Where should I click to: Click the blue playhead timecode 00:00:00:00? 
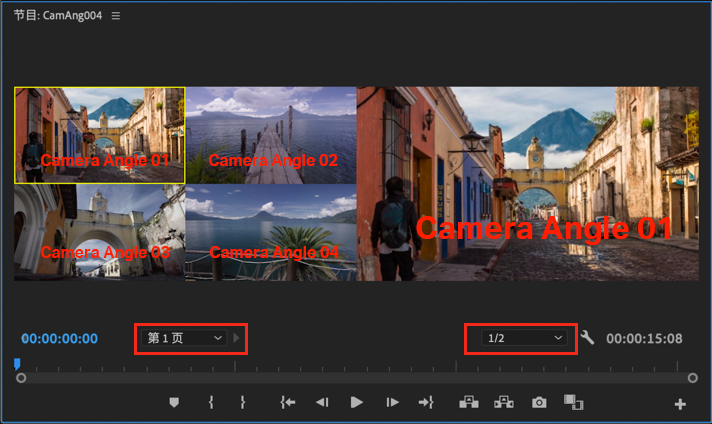click(59, 339)
